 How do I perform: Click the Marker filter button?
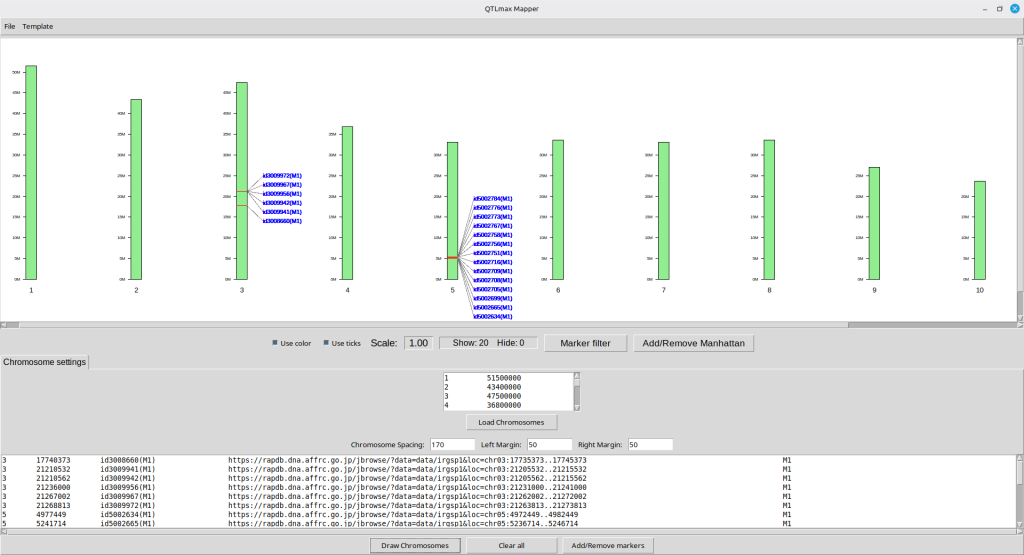coord(585,343)
